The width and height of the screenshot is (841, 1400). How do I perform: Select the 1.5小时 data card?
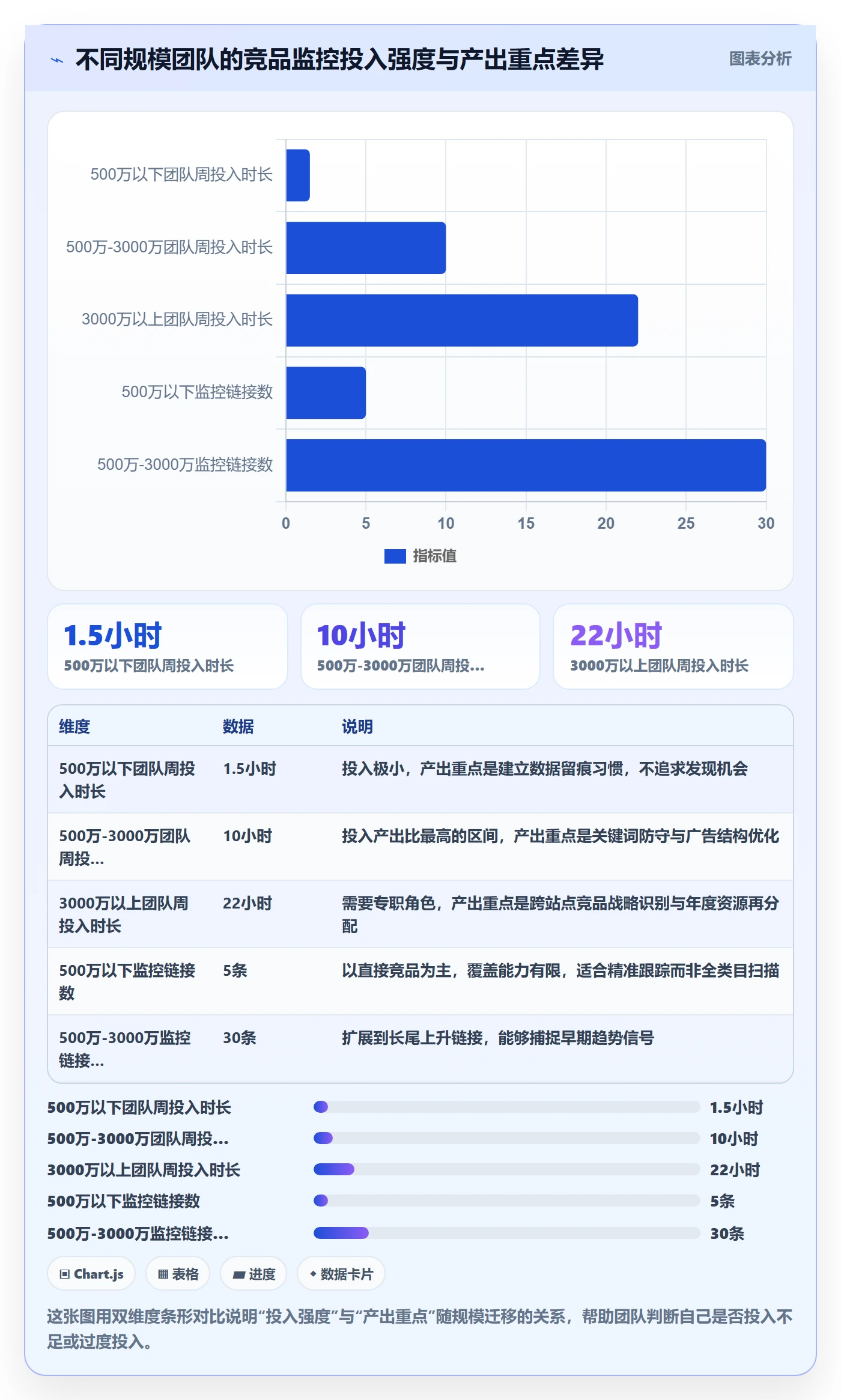click(x=168, y=647)
